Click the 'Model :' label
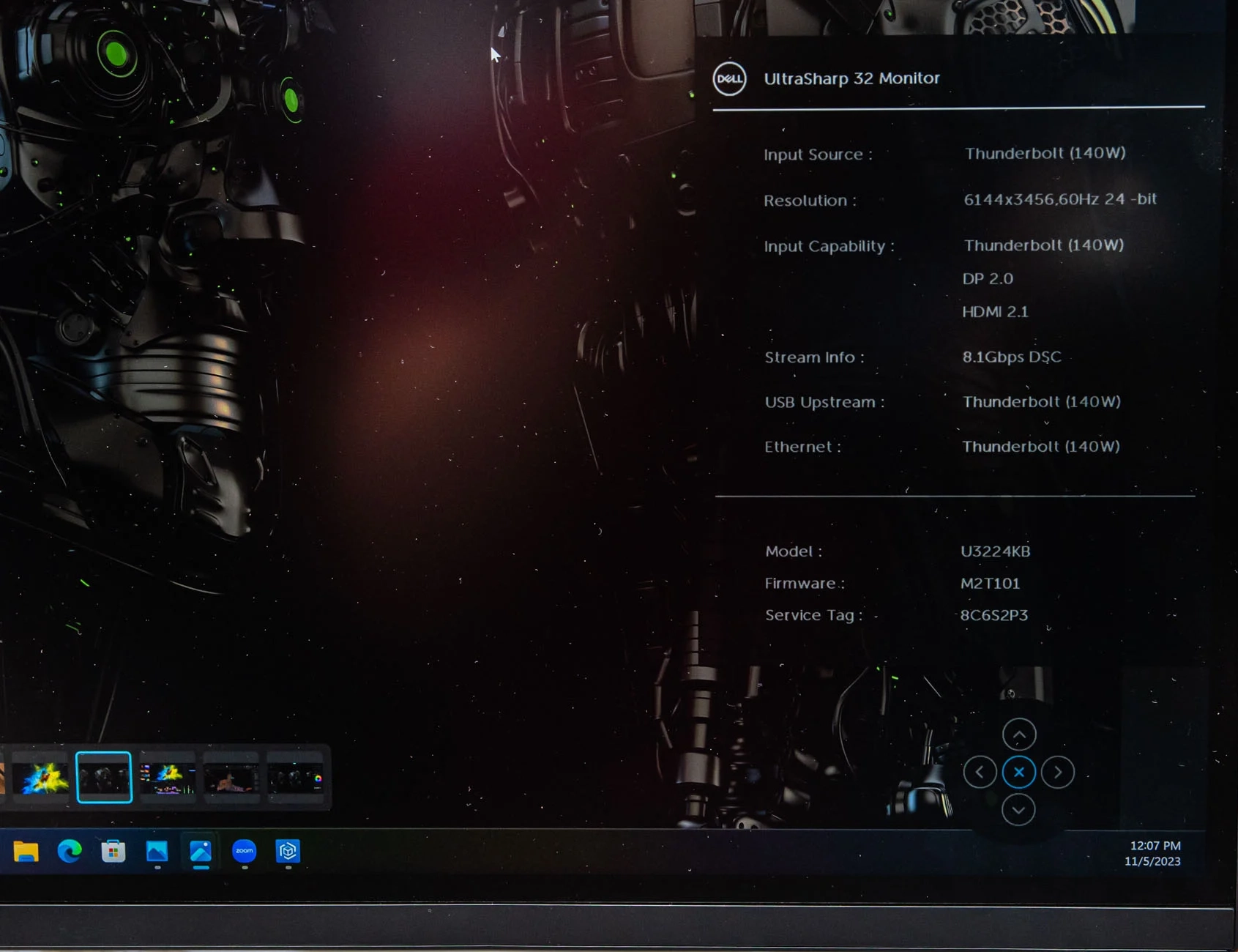 794,551
